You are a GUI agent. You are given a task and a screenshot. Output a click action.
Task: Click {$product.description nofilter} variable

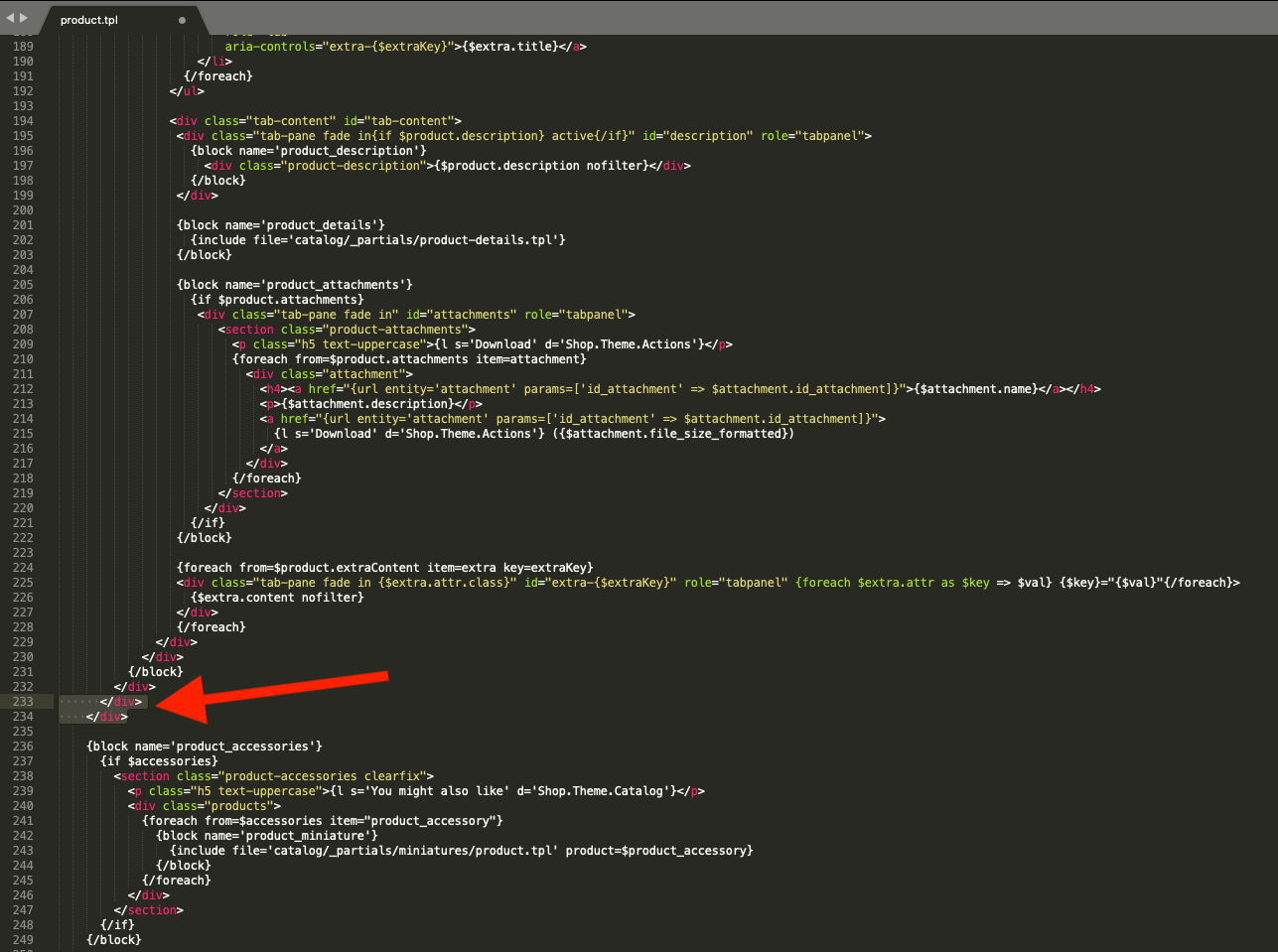coord(540,166)
